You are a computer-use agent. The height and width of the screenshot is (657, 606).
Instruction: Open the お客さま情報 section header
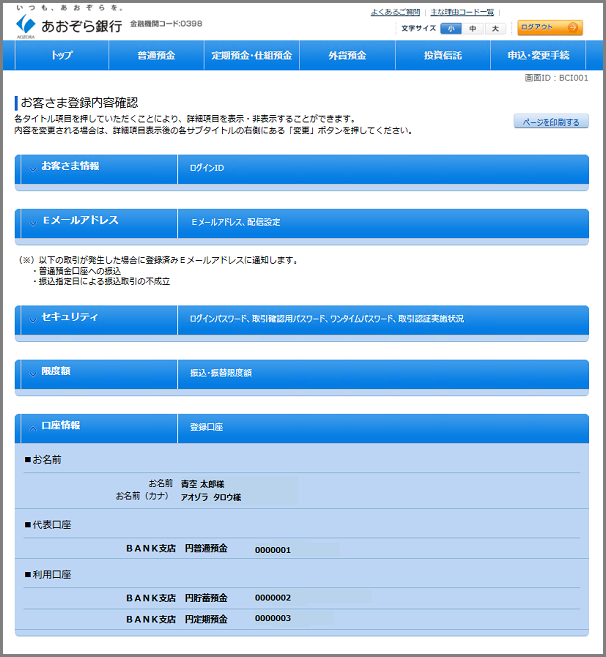pyautogui.click(x=70, y=166)
